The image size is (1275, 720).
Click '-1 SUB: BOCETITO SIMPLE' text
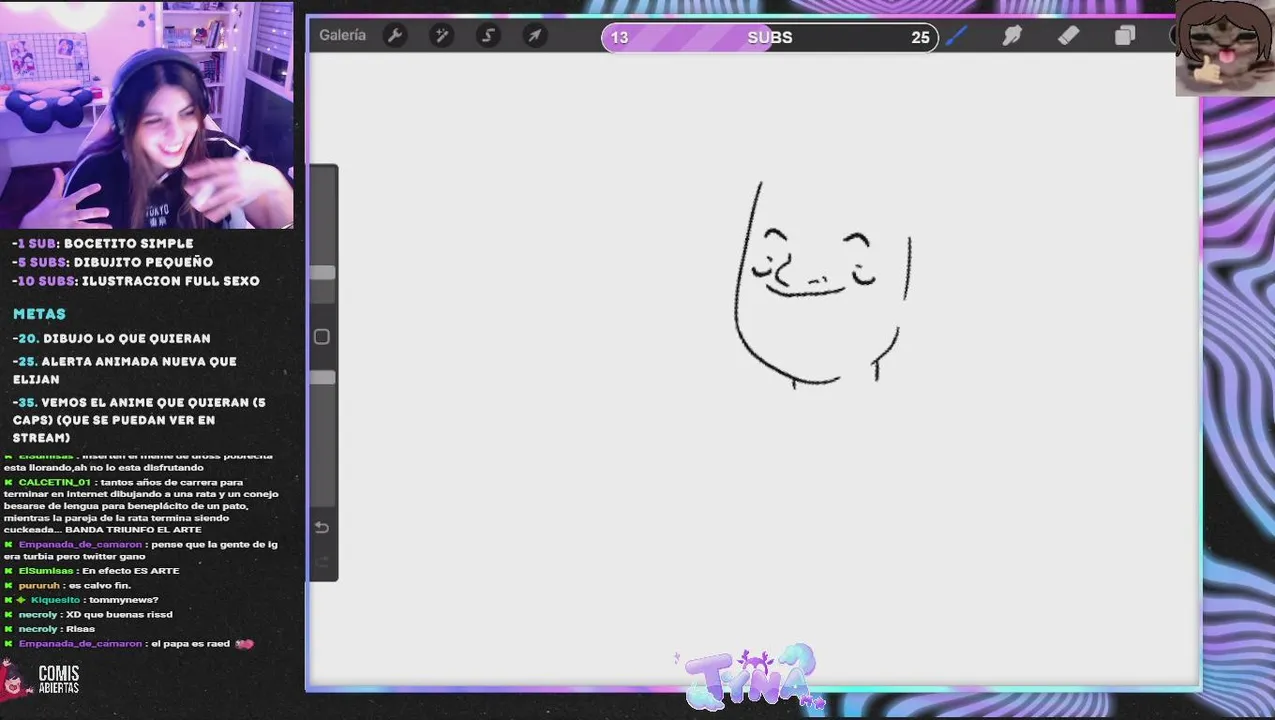click(103, 243)
